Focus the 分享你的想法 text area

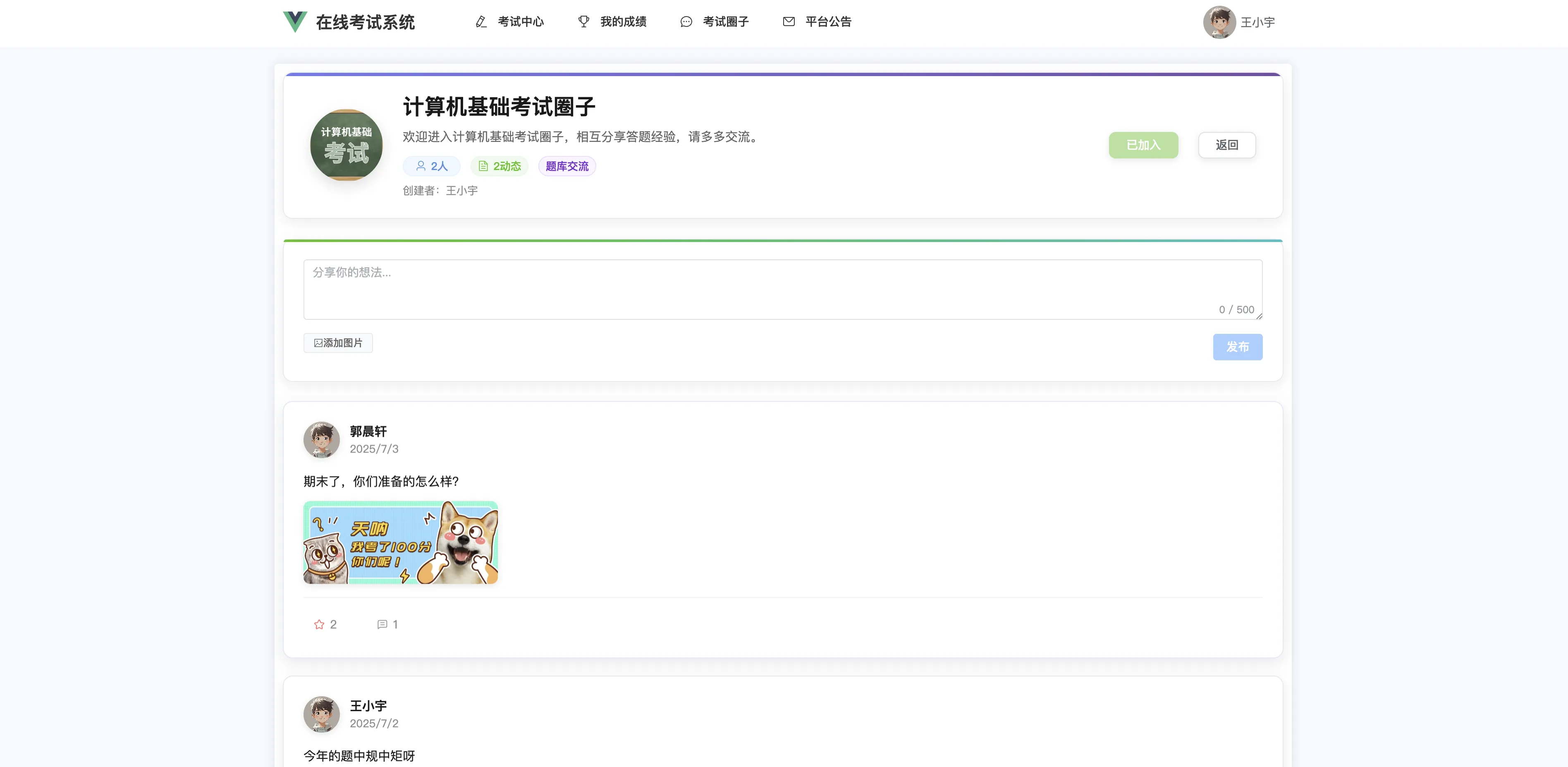pos(782,289)
